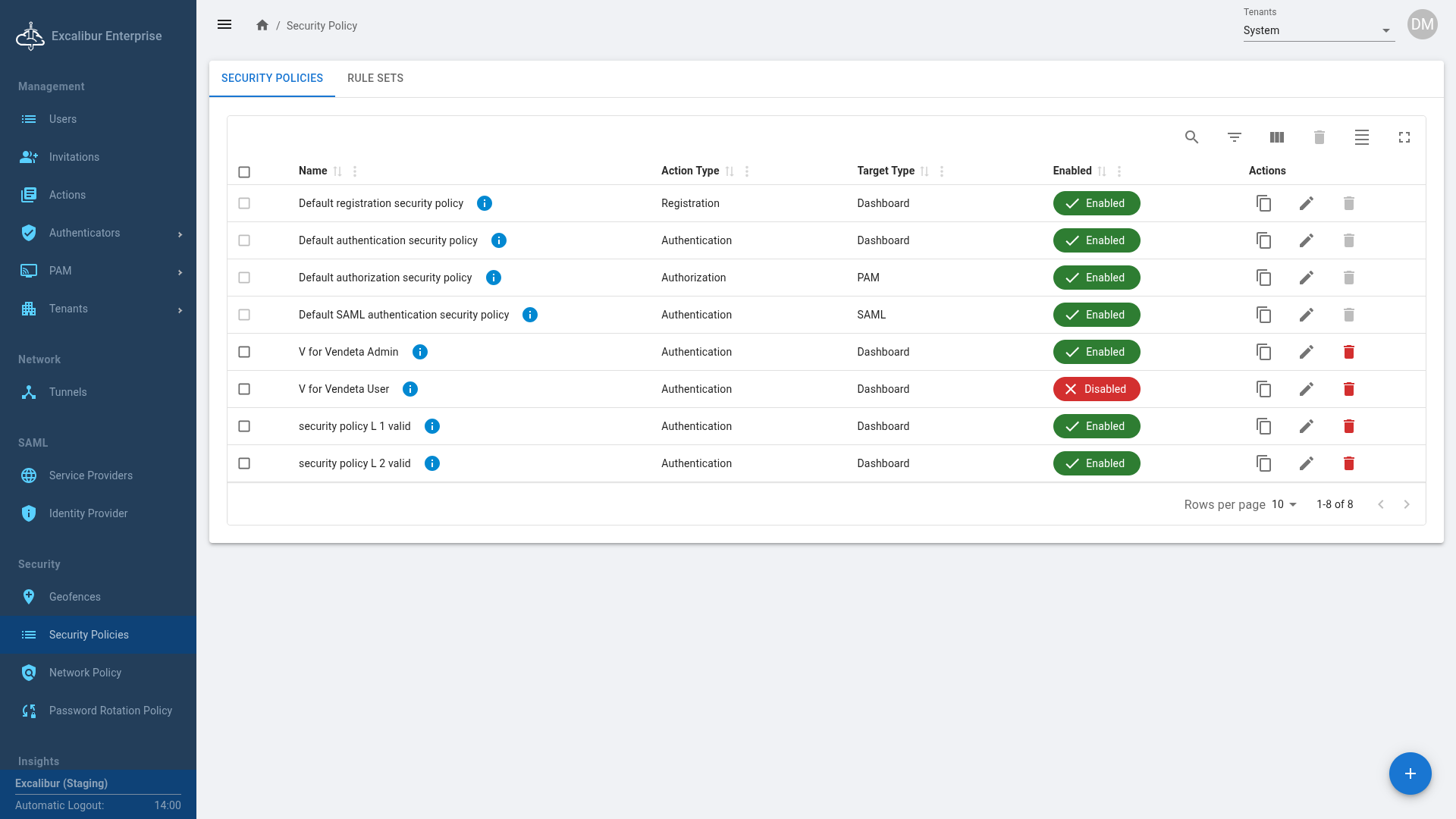Open Network Policy in the sidebar
Image resolution: width=1456 pixels, height=819 pixels.
pyautogui.click(x=85, y=673)
